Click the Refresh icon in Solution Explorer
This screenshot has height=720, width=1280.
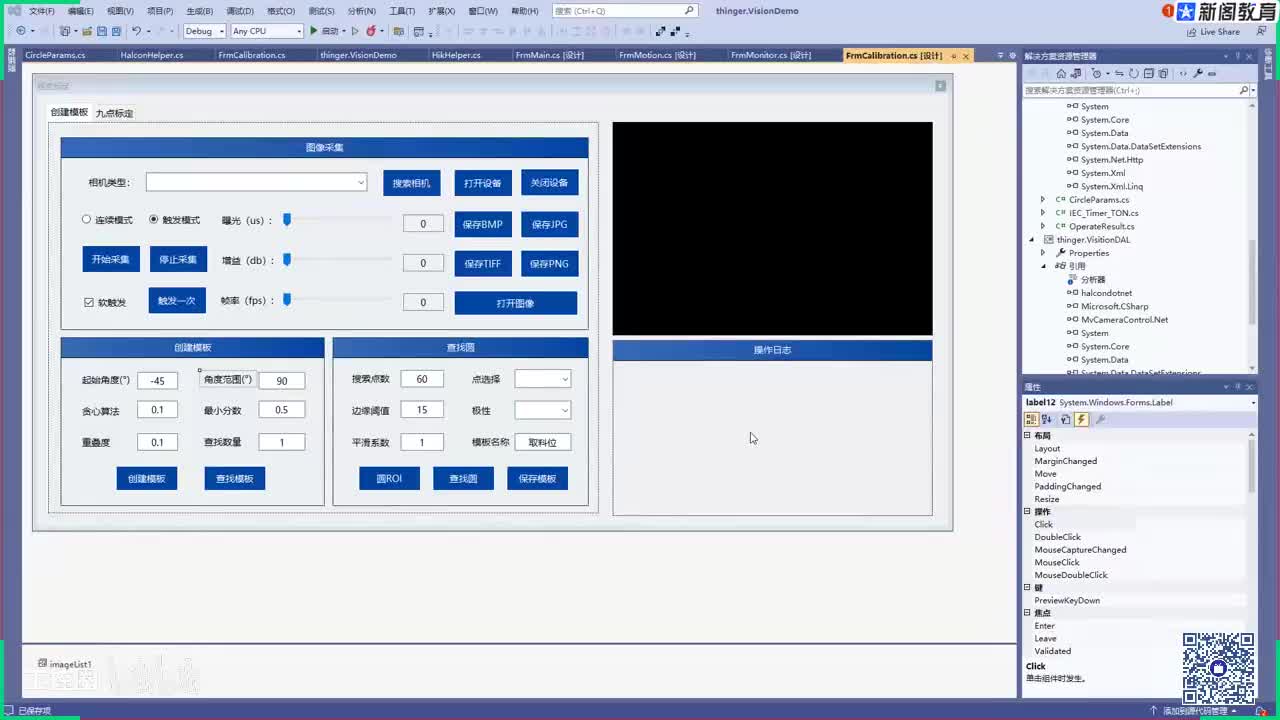[1136, 73]
